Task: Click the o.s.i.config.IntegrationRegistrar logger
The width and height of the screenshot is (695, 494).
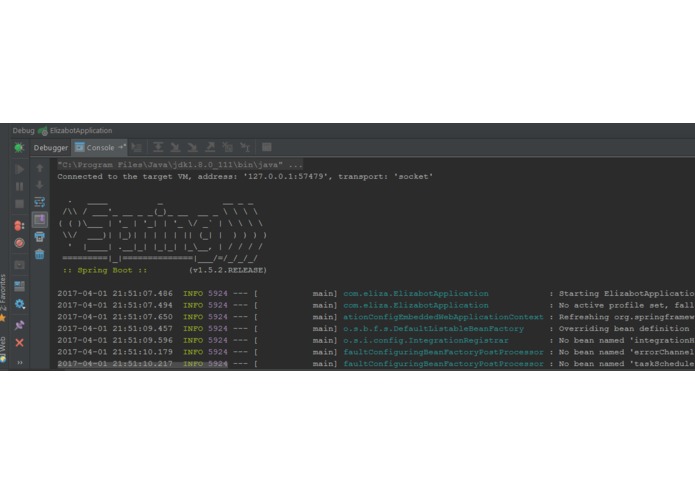Action: [x=426, y=340]
